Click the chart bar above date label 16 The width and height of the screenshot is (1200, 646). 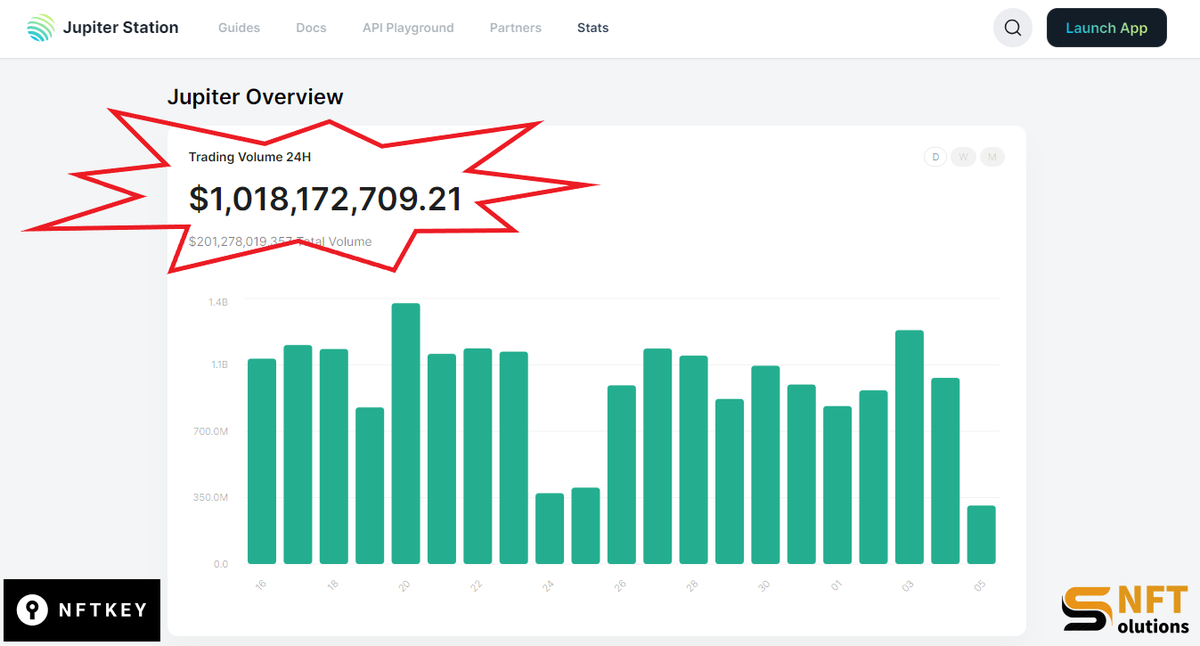(x=262, y=461)
